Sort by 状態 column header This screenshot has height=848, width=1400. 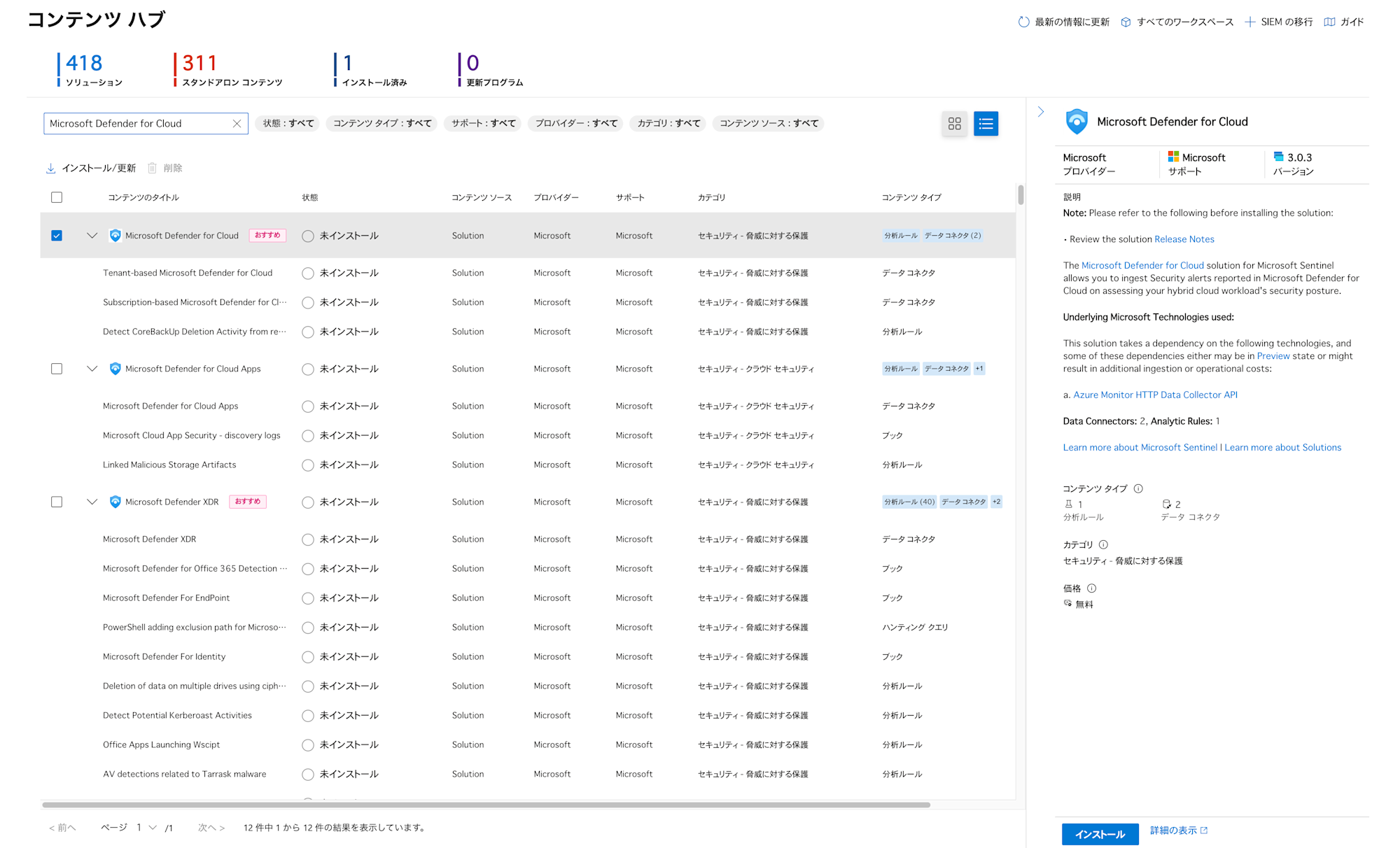pos(310,197)
